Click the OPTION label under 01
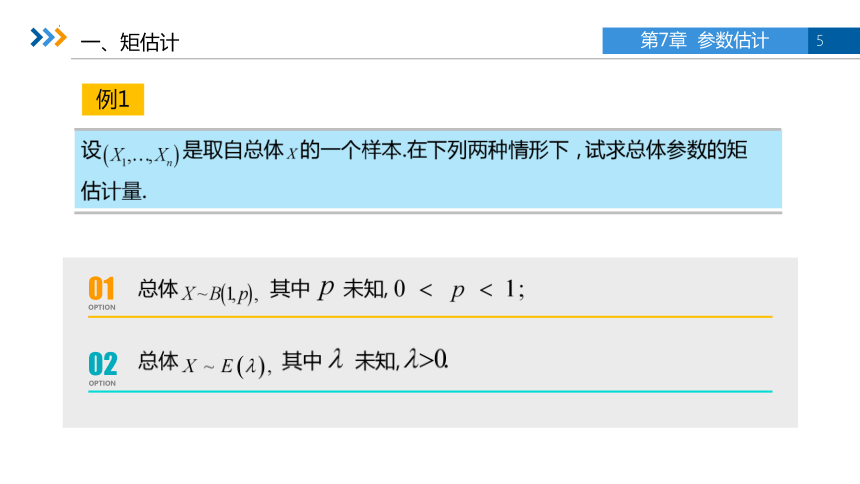The image size is (860, 484). pyautogui.click(x=102, y=307)
